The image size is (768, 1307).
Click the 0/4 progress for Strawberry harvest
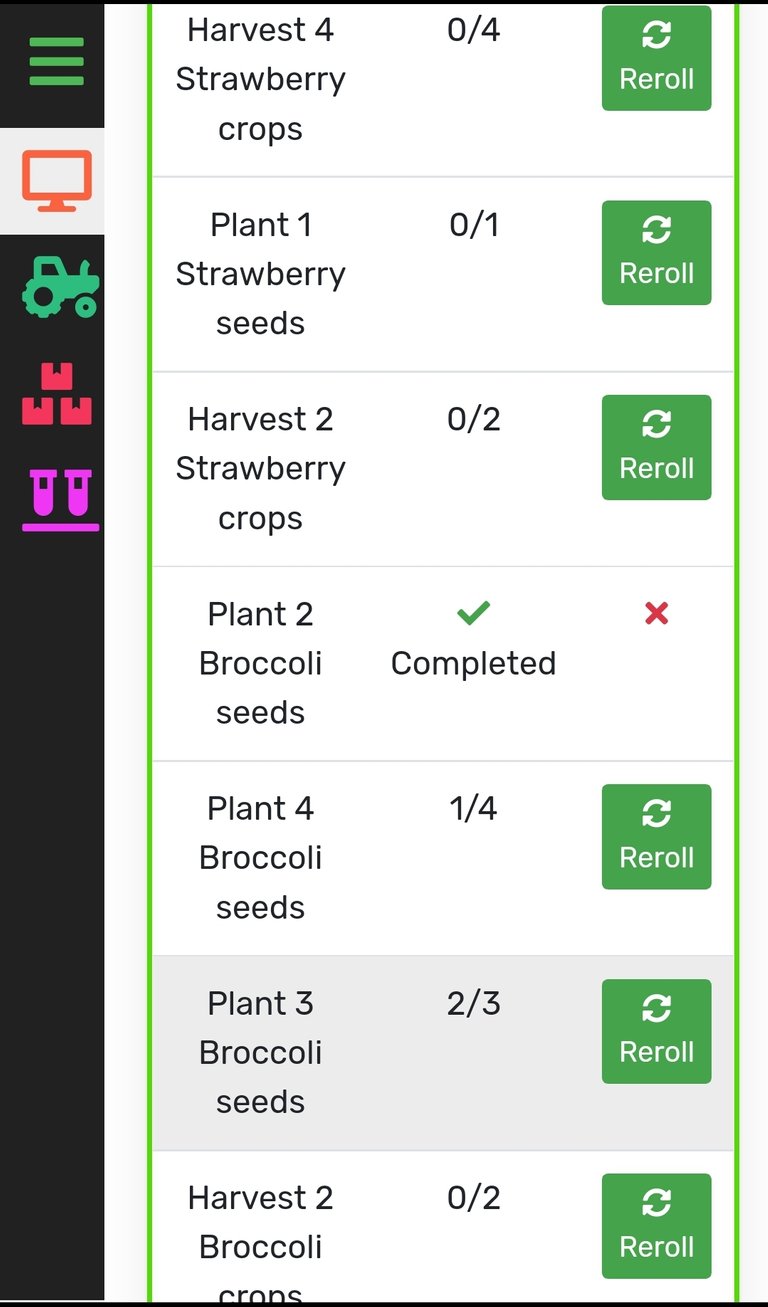pos(474,30)
